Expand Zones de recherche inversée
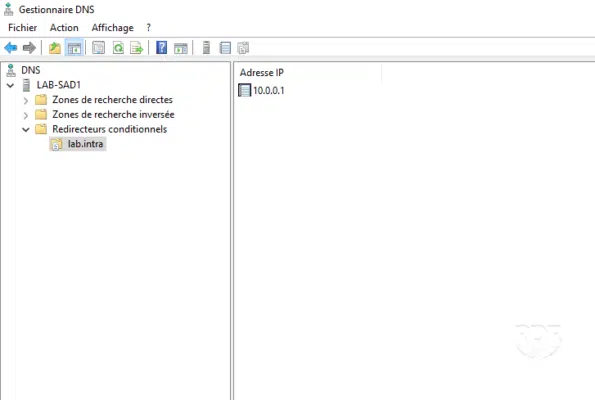This screenshot has height=400, width=595. tap(26, 115)
